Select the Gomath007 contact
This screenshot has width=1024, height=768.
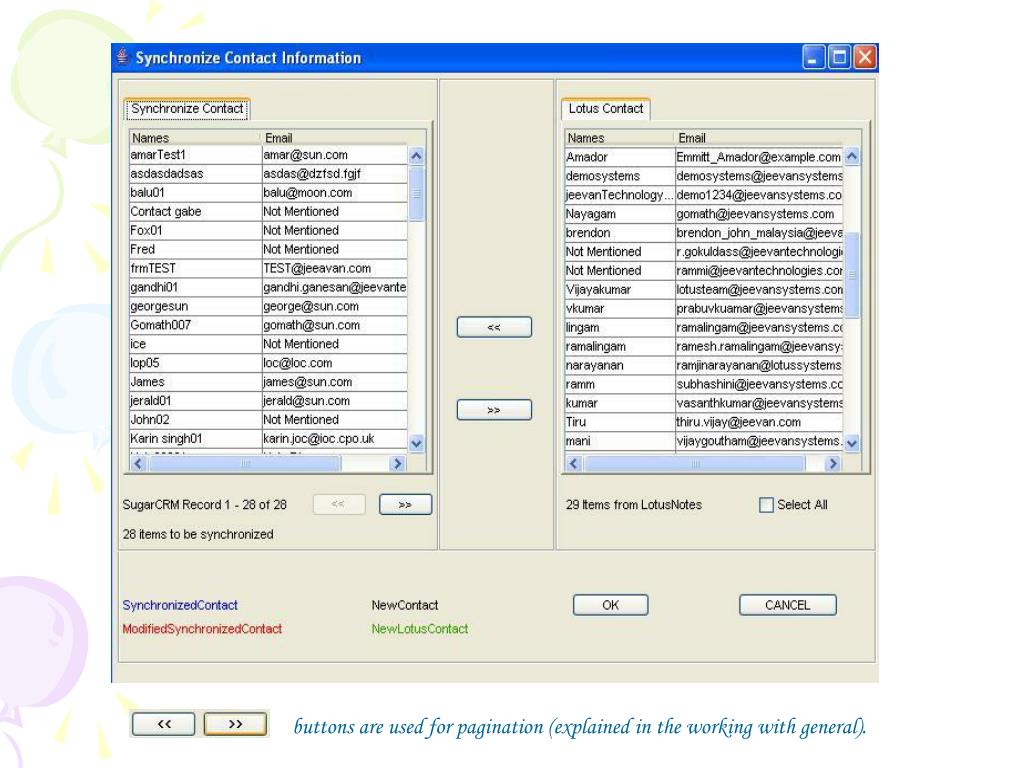tap(268, 326)
